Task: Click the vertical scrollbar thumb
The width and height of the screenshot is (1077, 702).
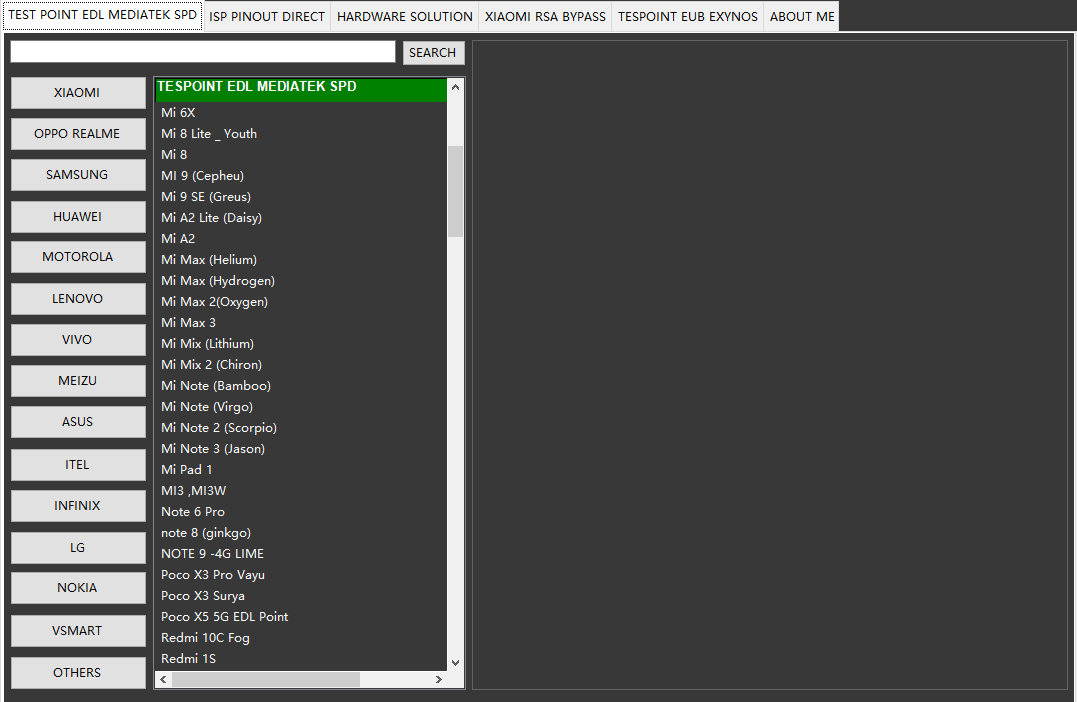Action: [x=456, y=190]
